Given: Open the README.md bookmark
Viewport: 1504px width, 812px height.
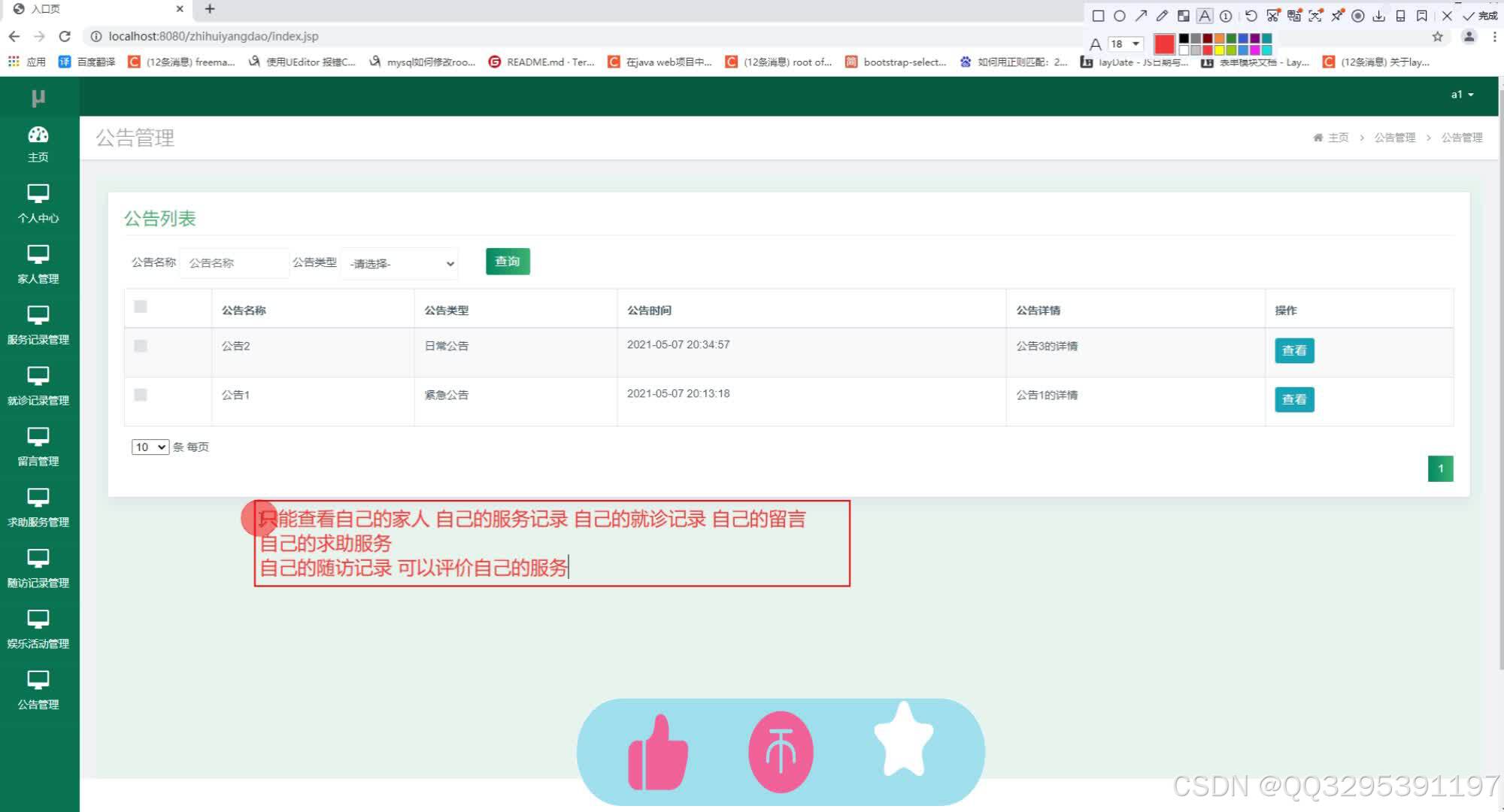Looking at the screenshot, I should pyautogui.click(x=541, y=62).
